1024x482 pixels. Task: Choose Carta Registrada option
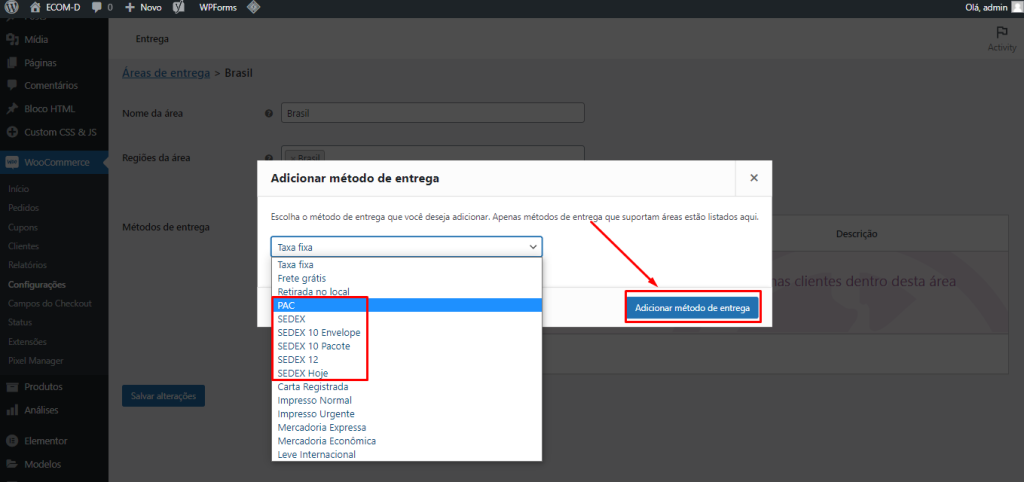pyautogui.click(x=406, y=387)
